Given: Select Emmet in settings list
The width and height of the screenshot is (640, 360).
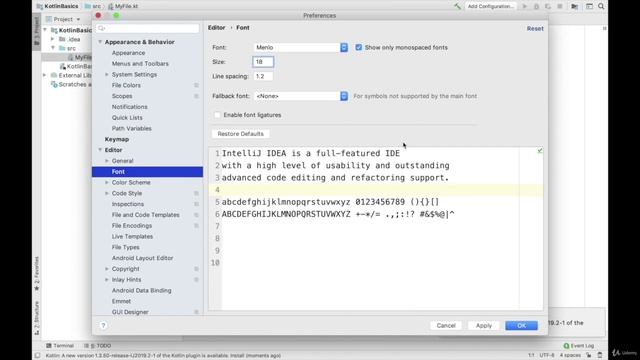Looking at the screenshot, I should tap(121, 301).
